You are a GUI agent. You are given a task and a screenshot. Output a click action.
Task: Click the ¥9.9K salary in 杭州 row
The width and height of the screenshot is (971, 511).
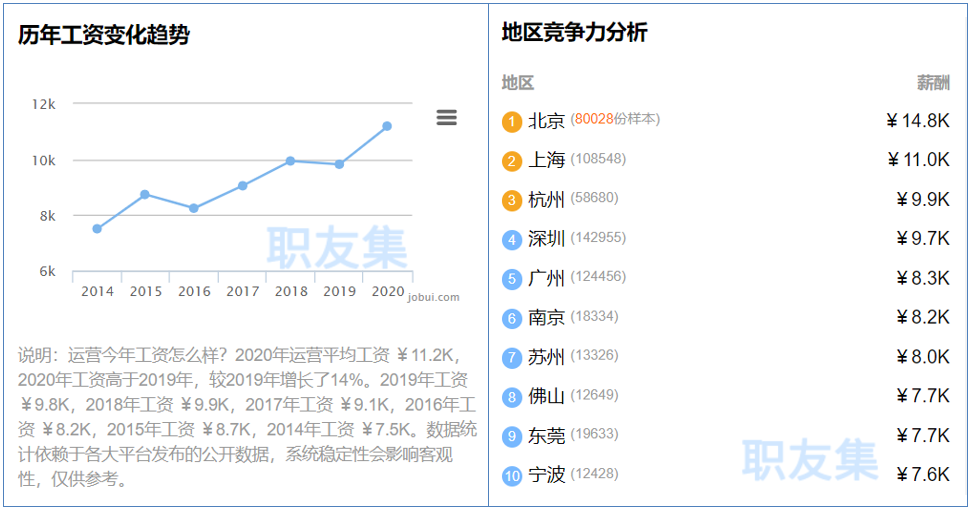(x=923, y=199)
